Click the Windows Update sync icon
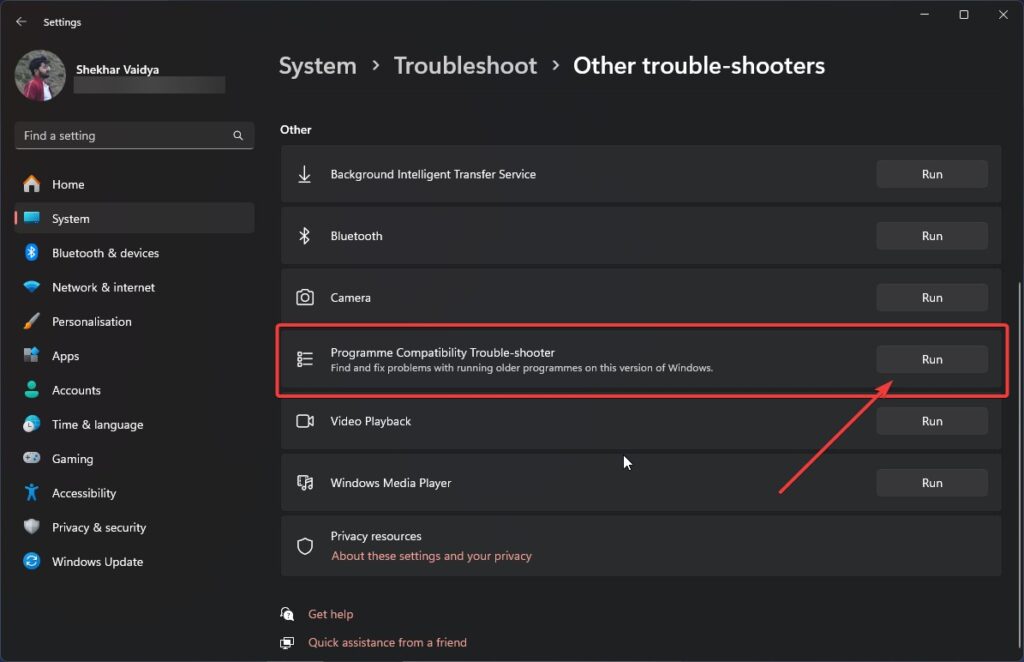Viewport: 1024px width, 662px height. tap(31, 561)
